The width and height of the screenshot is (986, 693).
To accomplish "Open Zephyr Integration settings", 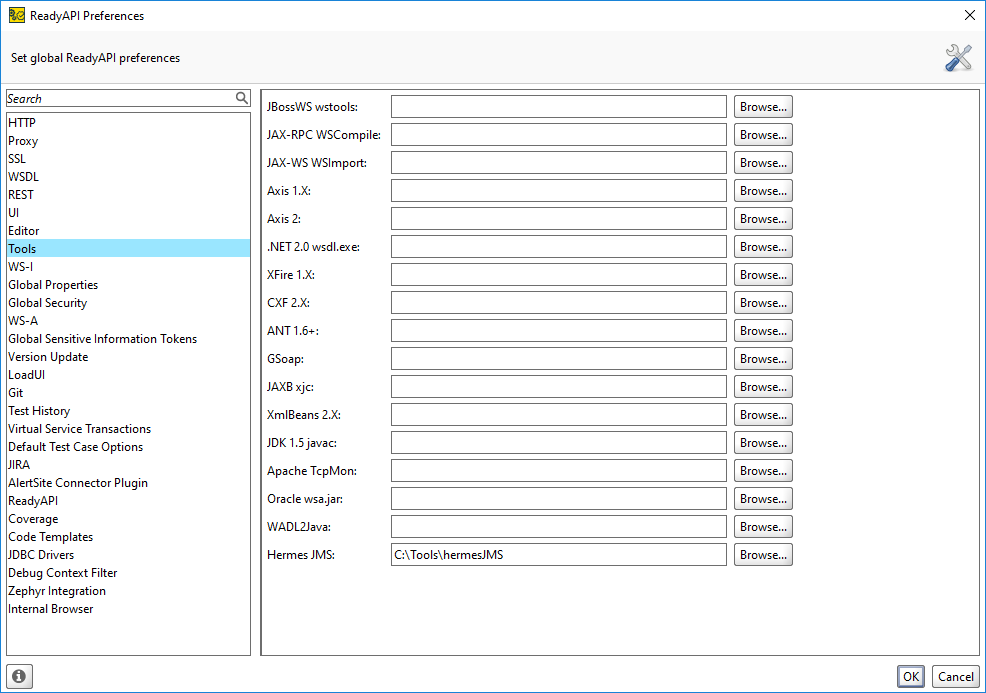I will coord(128,591).
